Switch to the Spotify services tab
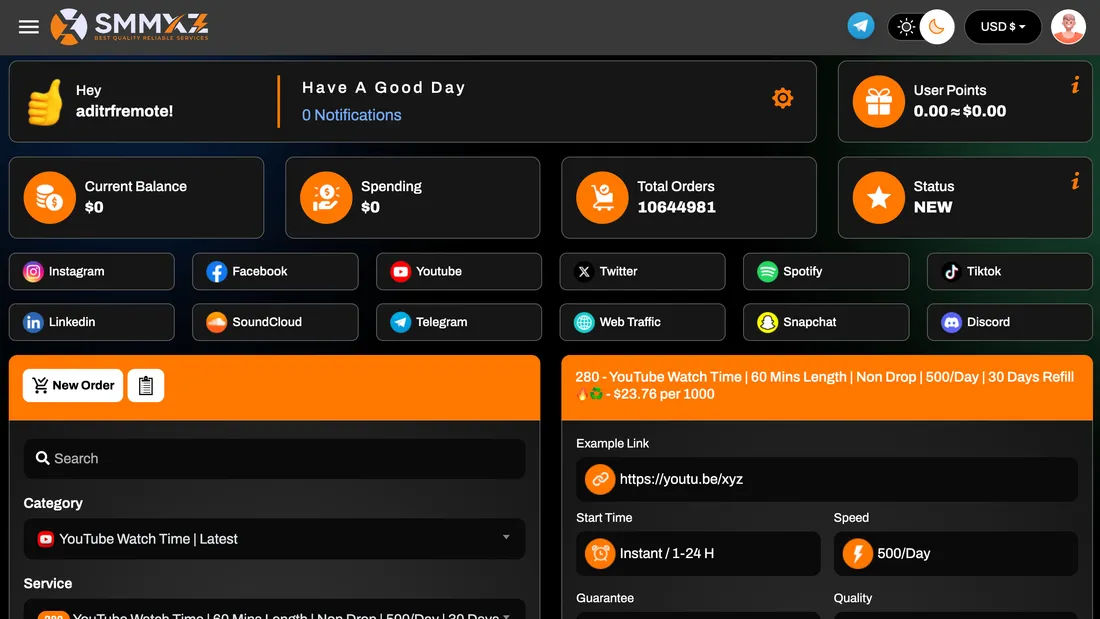 (x=826, y=271)
